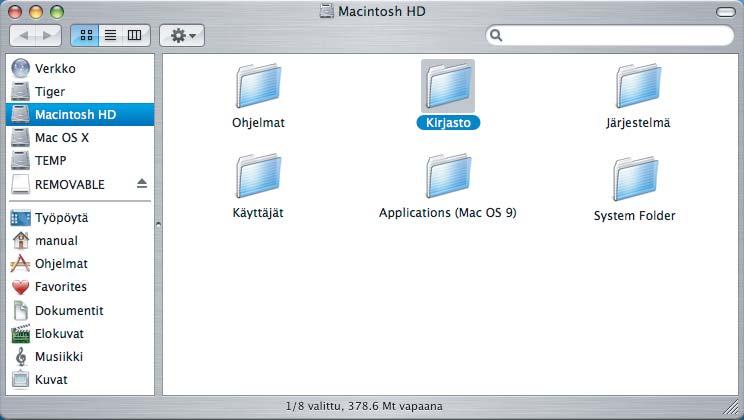Switch to column view
Image resolution: width=744 pixels, height=420 pixels.
pos(135,35)
